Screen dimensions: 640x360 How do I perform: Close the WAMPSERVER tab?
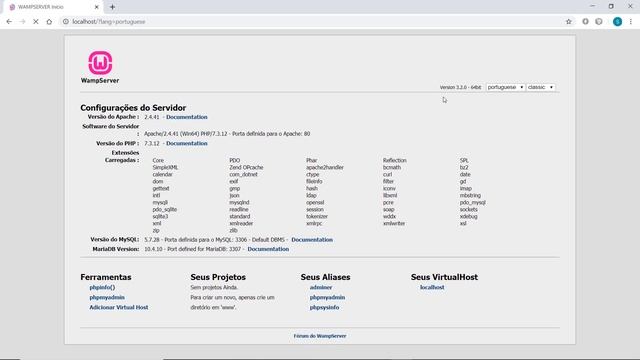tap(97, 7)
